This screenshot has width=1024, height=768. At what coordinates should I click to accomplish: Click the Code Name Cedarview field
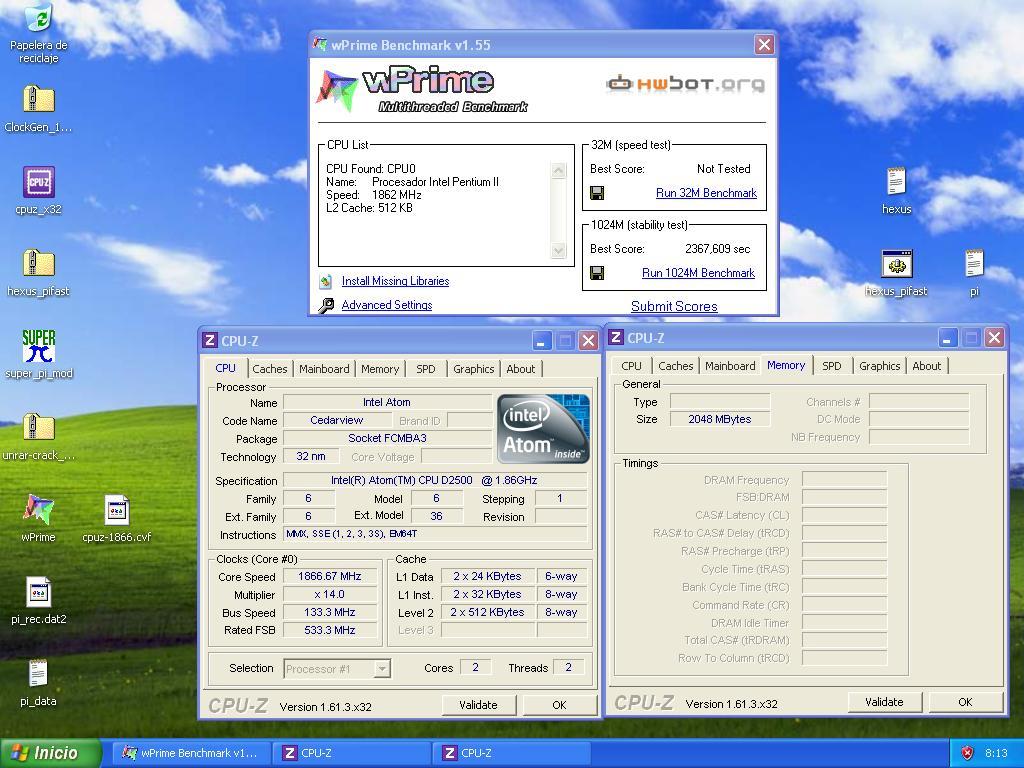[337, 421]
